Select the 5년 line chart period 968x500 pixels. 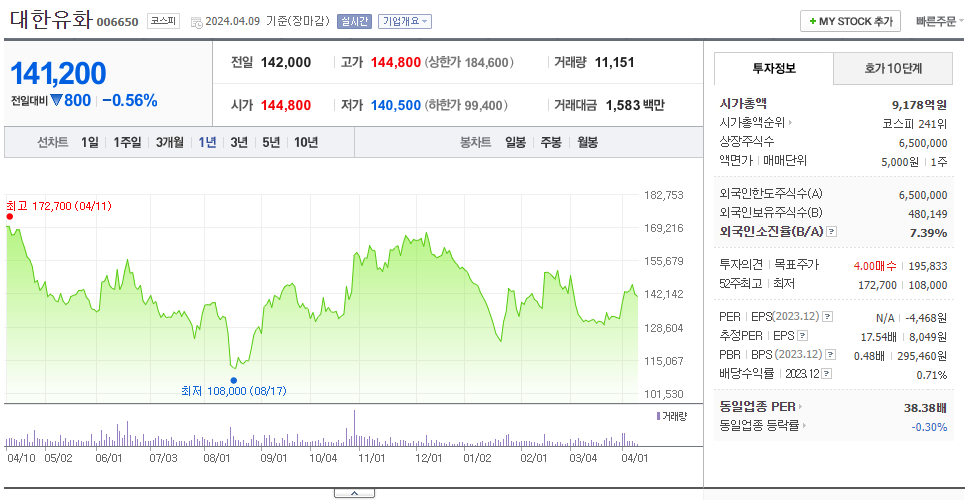pyautogui.click(x=271, y=143)
